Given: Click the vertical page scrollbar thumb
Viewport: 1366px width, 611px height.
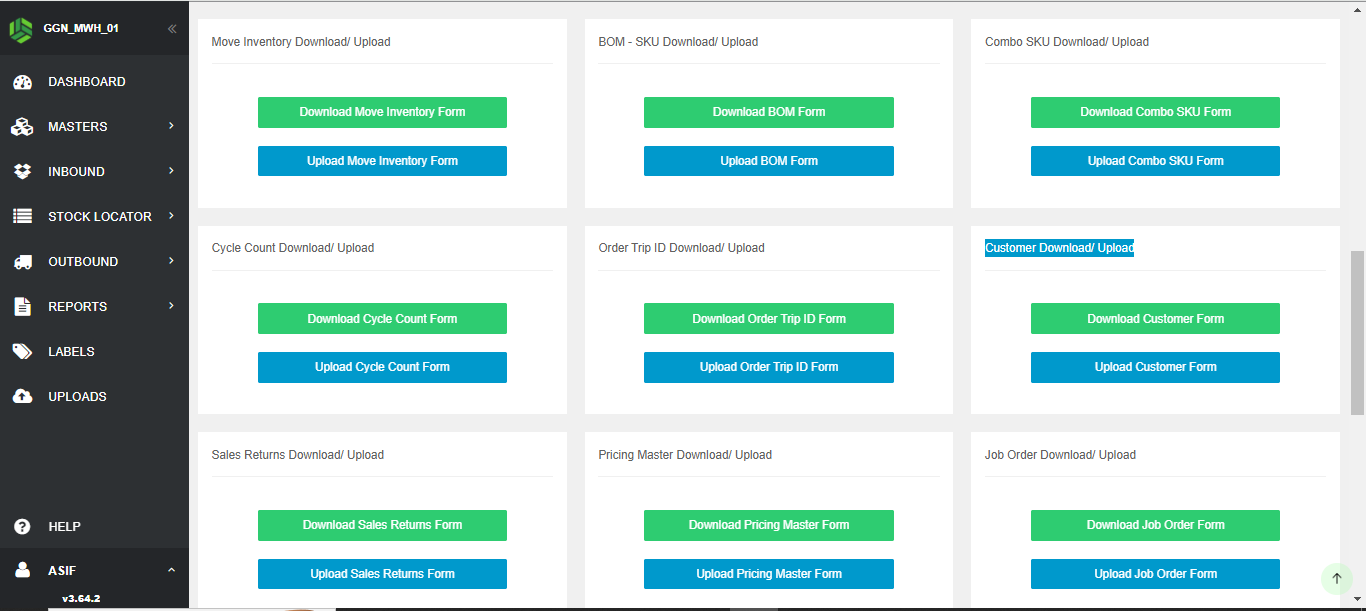Looking at the screenshot, I should coord(1357,332).
